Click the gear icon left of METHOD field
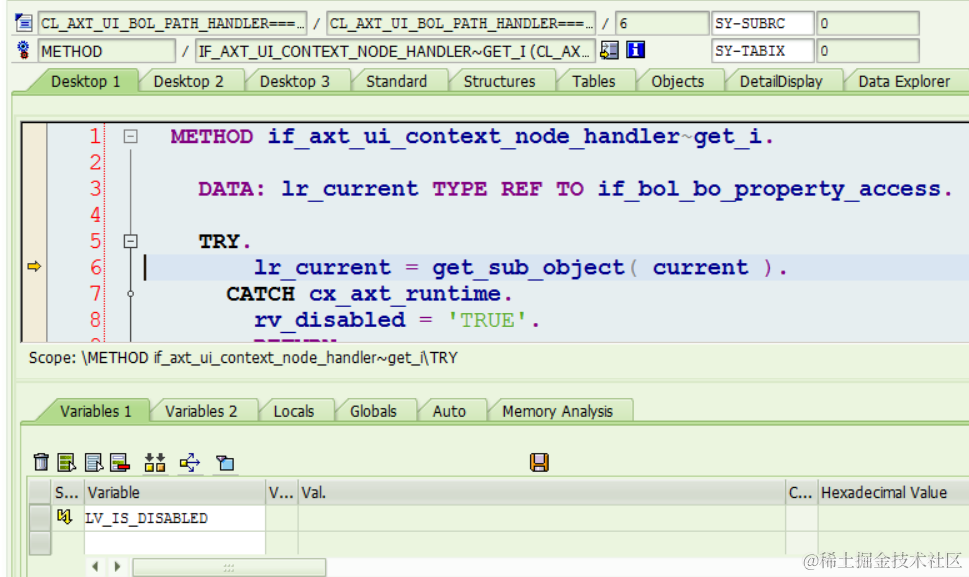The image size is (969, 577). (x=23, y=50)
